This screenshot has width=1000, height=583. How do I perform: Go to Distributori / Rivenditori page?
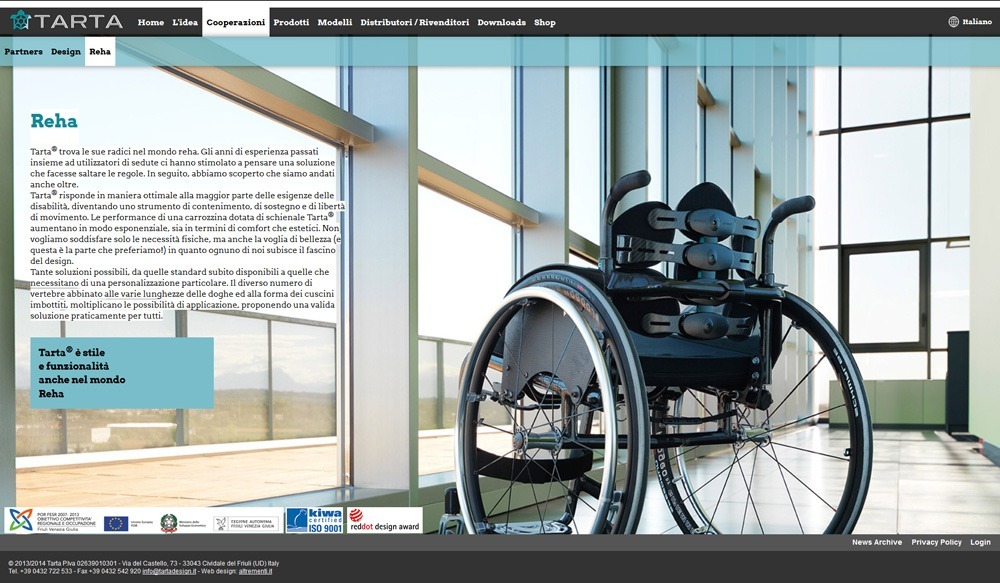(415, 22)
